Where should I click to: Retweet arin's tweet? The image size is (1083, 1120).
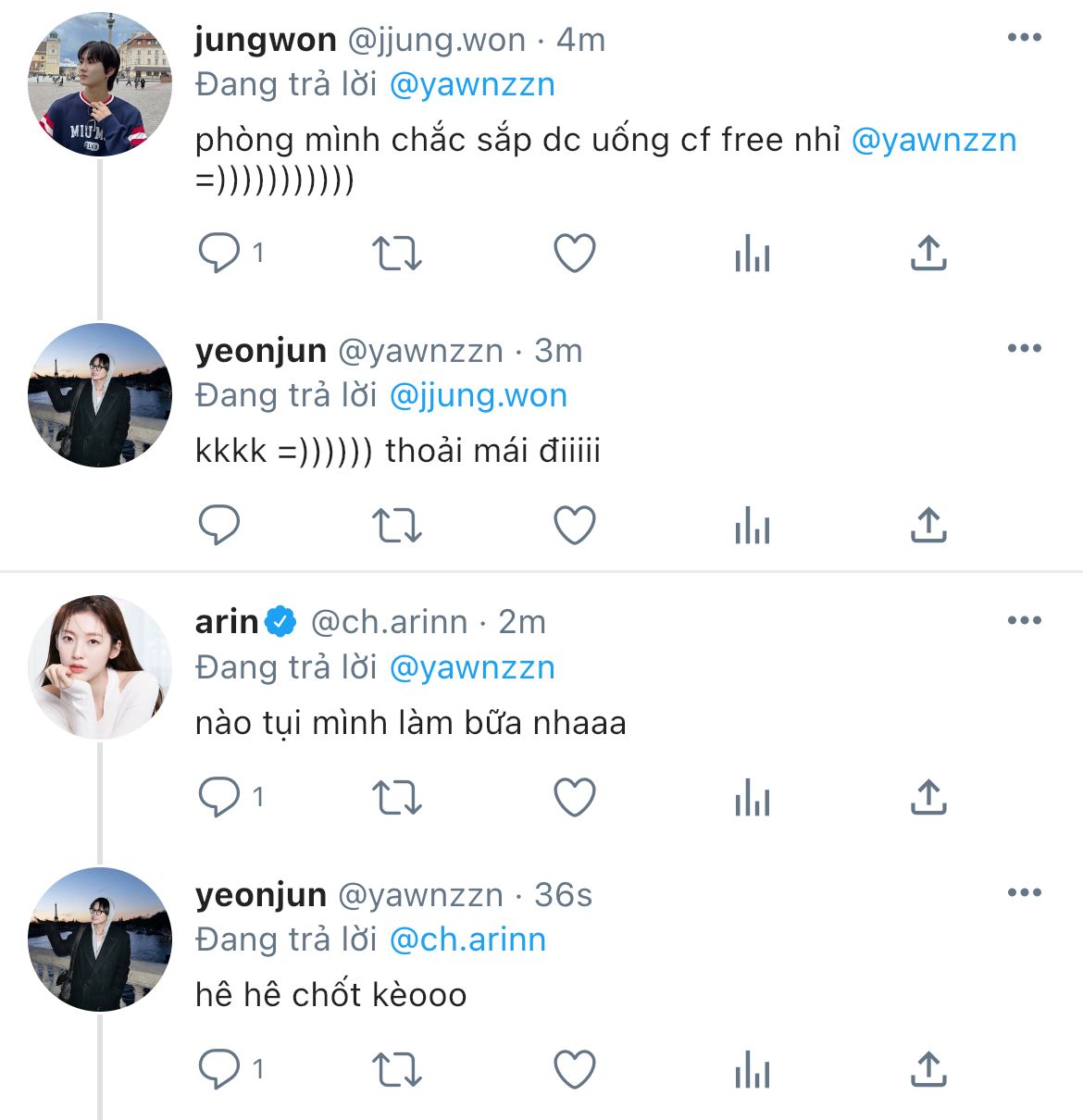coord(396,798)
